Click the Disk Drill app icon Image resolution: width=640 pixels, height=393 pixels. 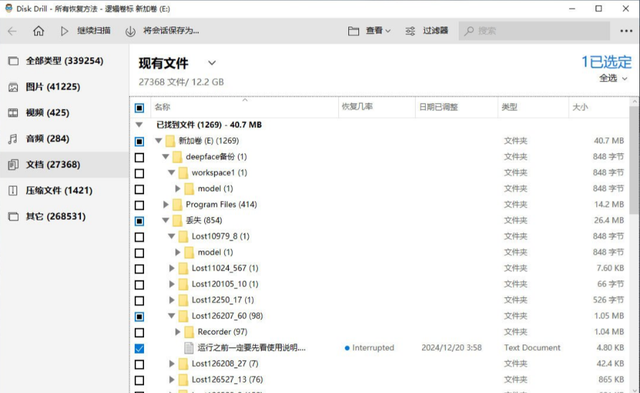9,8
